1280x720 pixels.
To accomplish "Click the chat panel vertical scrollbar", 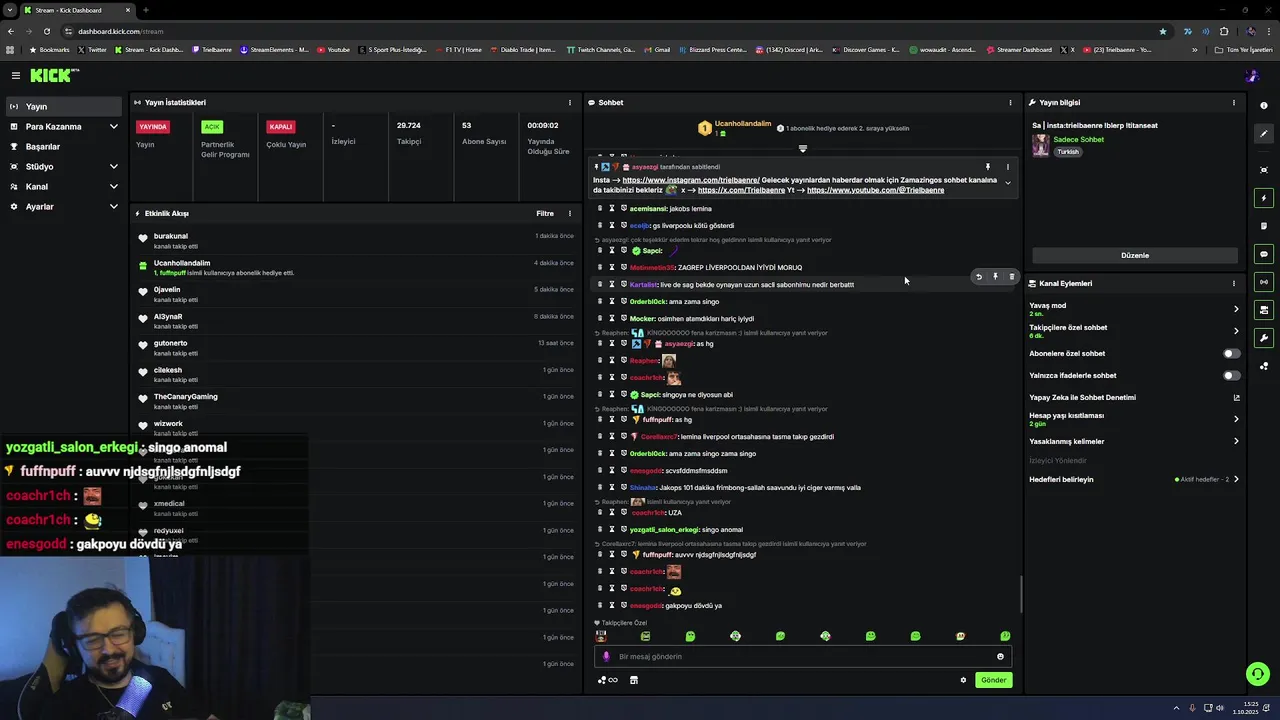I will click(x=1021, y=595).
